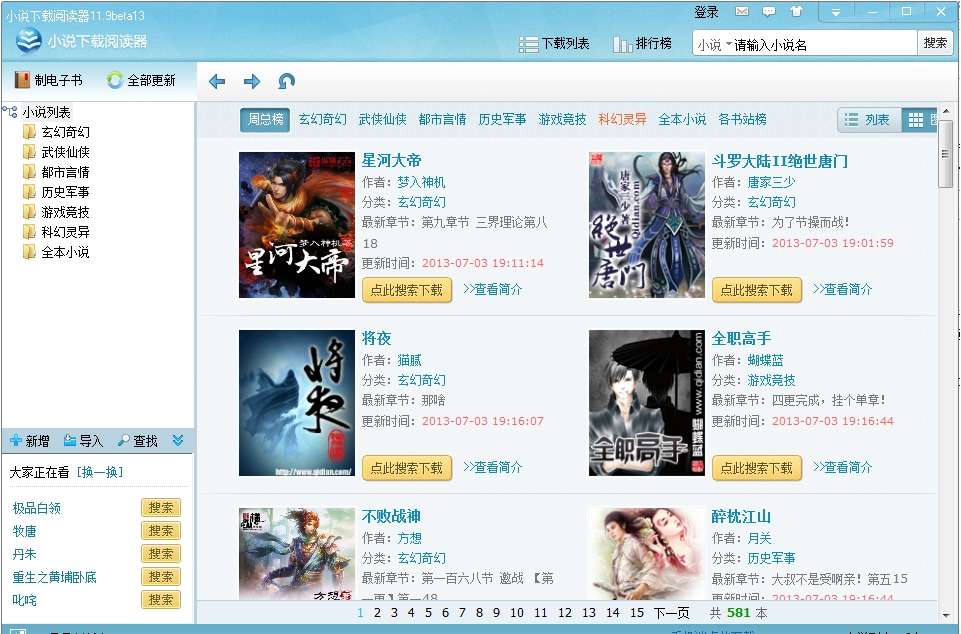
Task: Click 点此搜索下载 for 全职高手
Action: coord(757,468)
